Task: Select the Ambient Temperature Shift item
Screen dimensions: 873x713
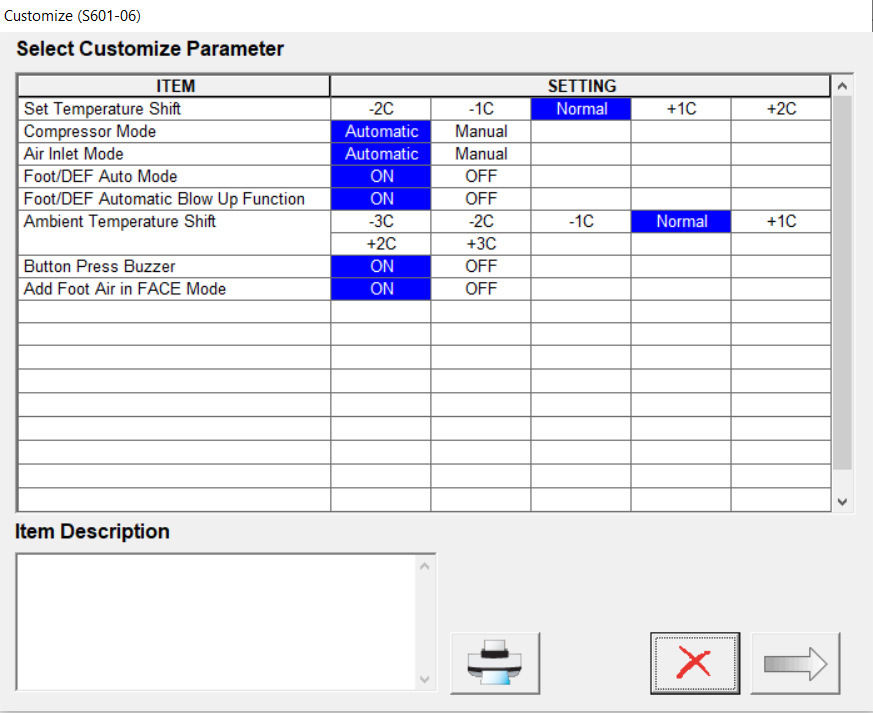Action: (174, 233)
